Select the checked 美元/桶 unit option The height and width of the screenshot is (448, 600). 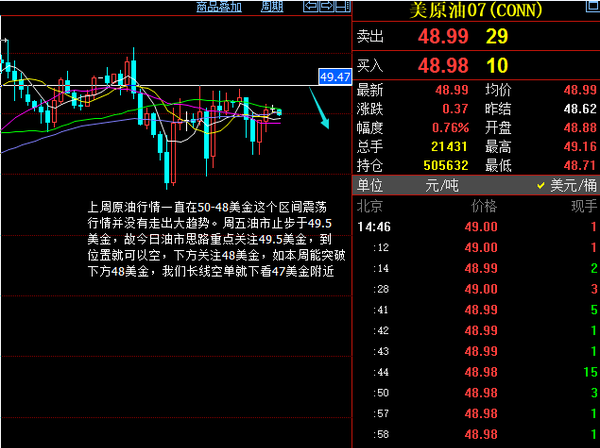point(567,186)
